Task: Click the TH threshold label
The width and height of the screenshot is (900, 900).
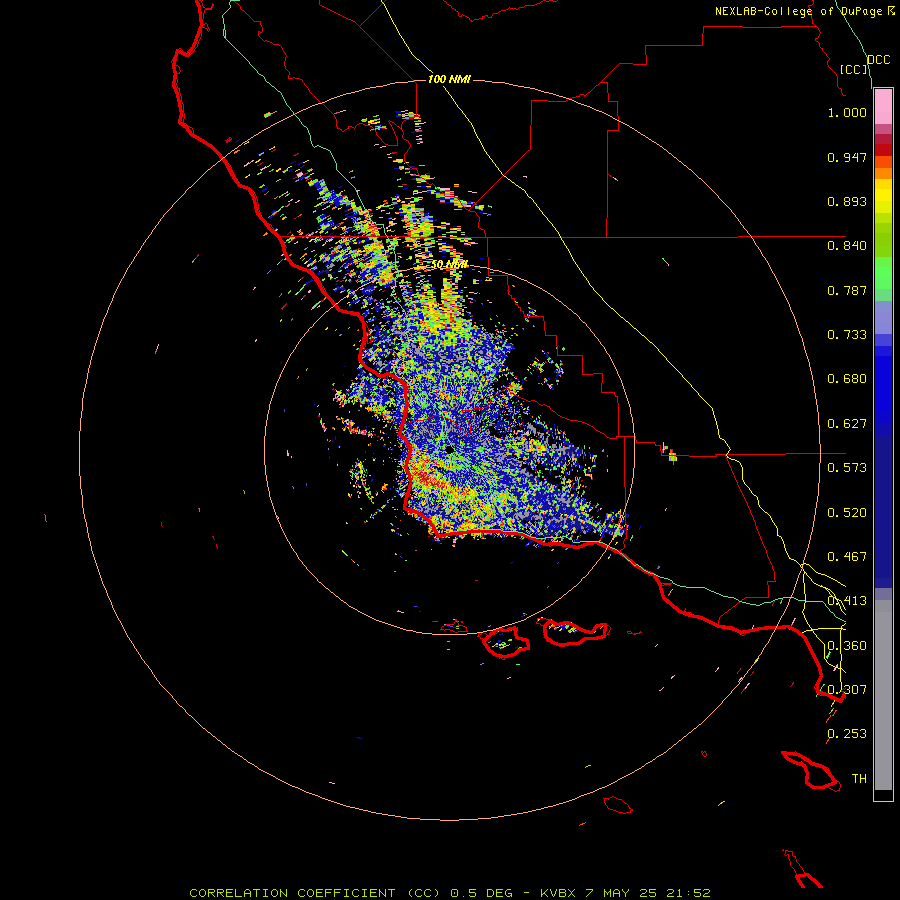Action: [x=859, y=779]
